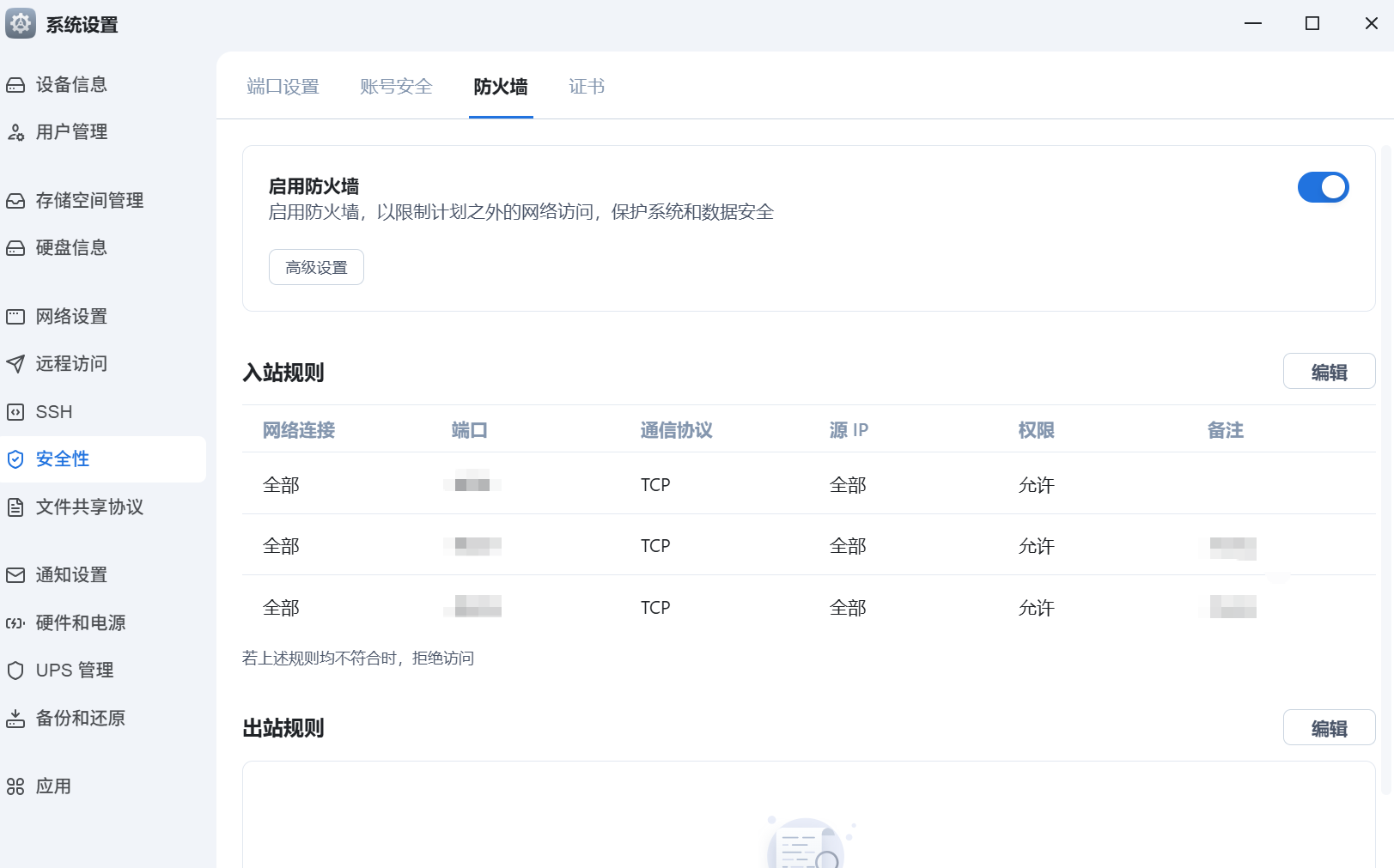Screen dimensions: 1394x868
Task: Select the UPS 管理 shield icon
Action: point(15,671)
